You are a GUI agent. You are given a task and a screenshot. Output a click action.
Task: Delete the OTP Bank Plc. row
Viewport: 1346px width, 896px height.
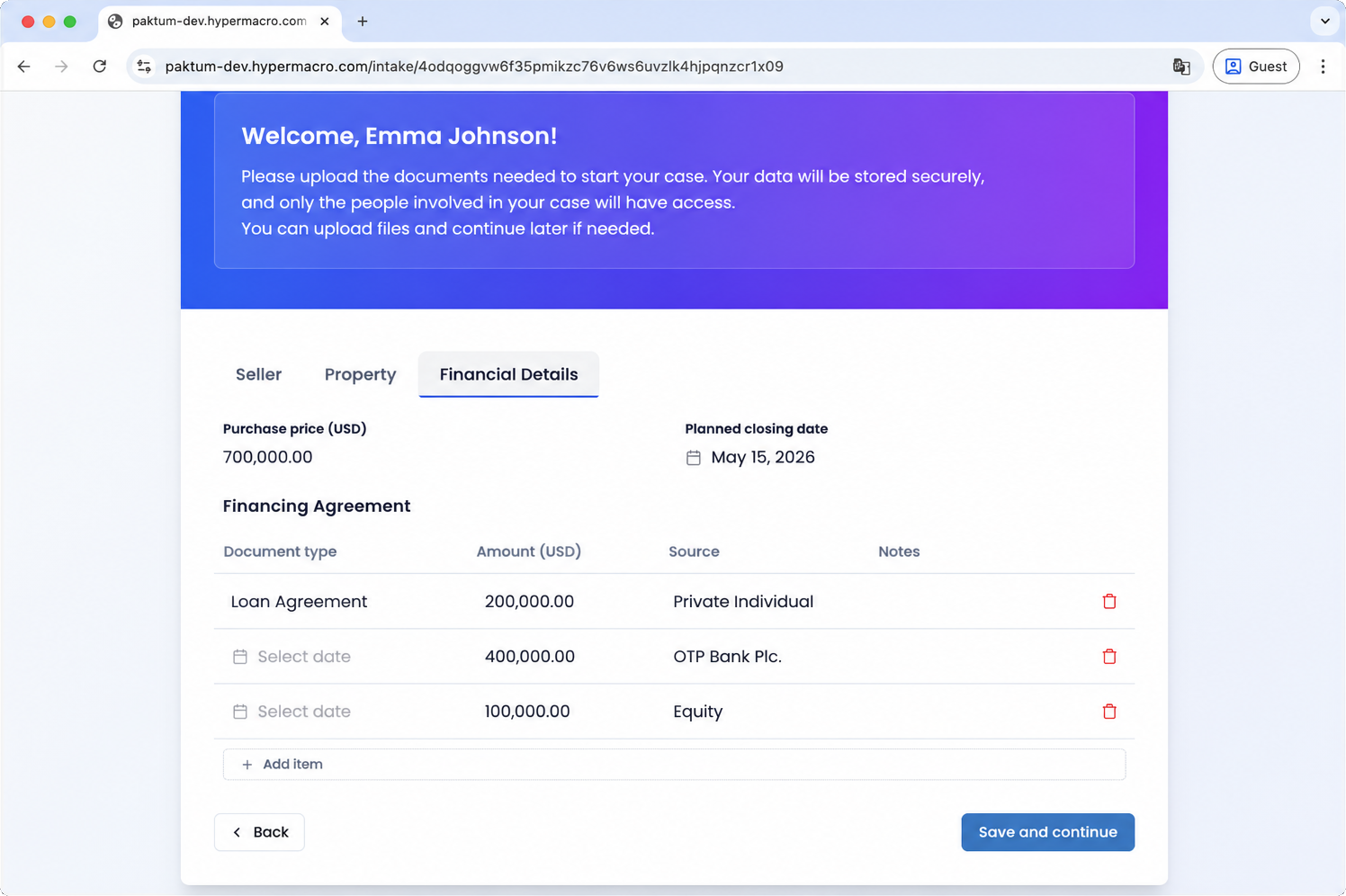point(1109,657)
